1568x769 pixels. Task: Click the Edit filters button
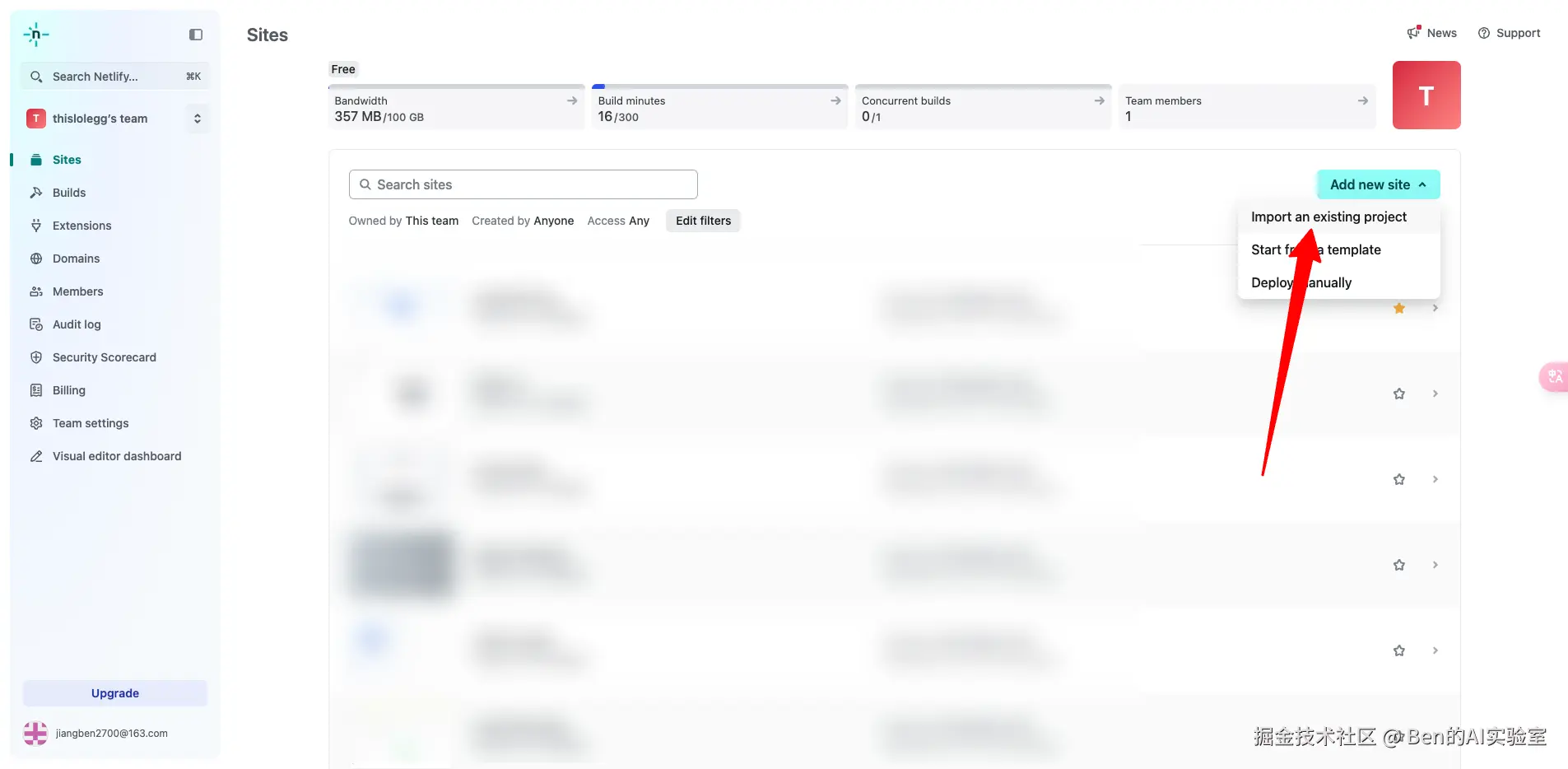(703, 221)
